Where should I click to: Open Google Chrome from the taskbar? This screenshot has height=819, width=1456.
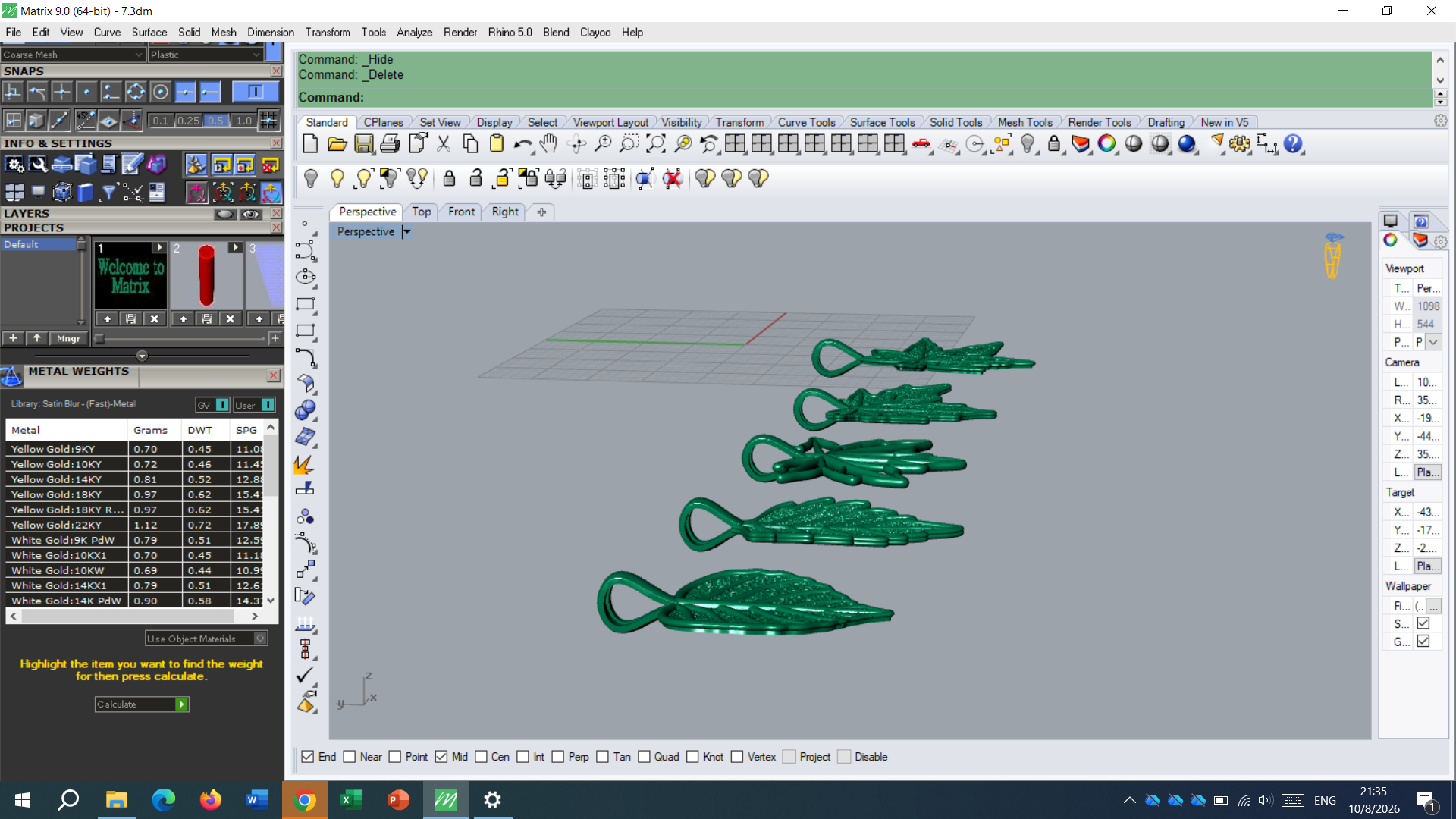pos(305,799)
